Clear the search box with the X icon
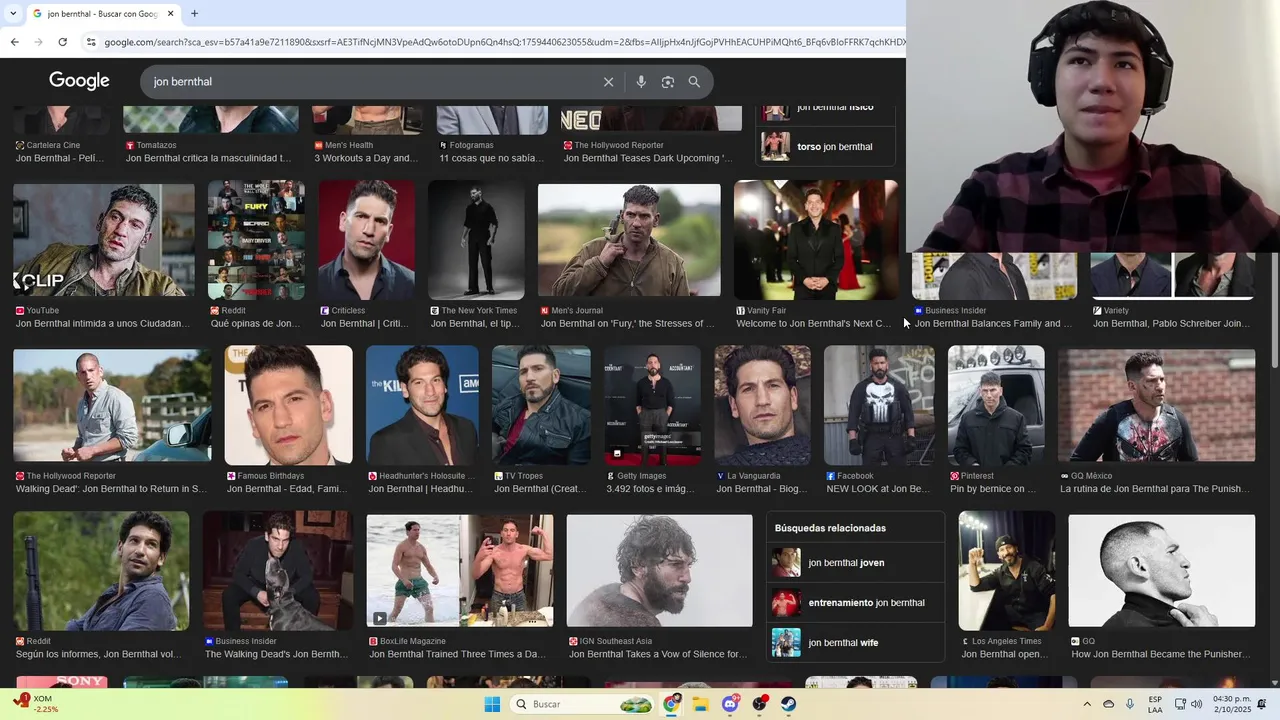The width and height of the screenshot is (1280, 720). pyautogui.click(x=608, y=82)
